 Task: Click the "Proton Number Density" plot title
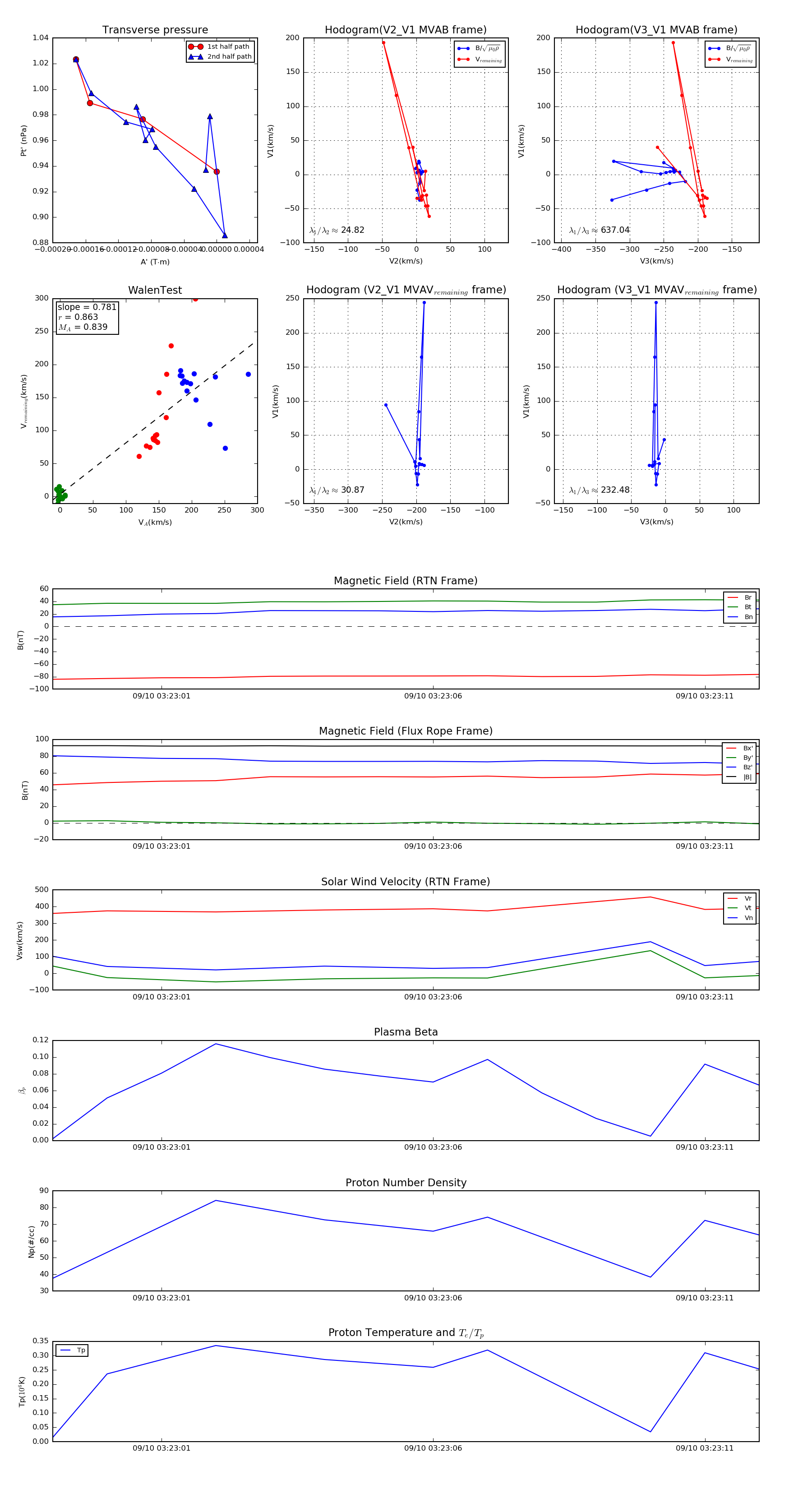(406, 1183)
